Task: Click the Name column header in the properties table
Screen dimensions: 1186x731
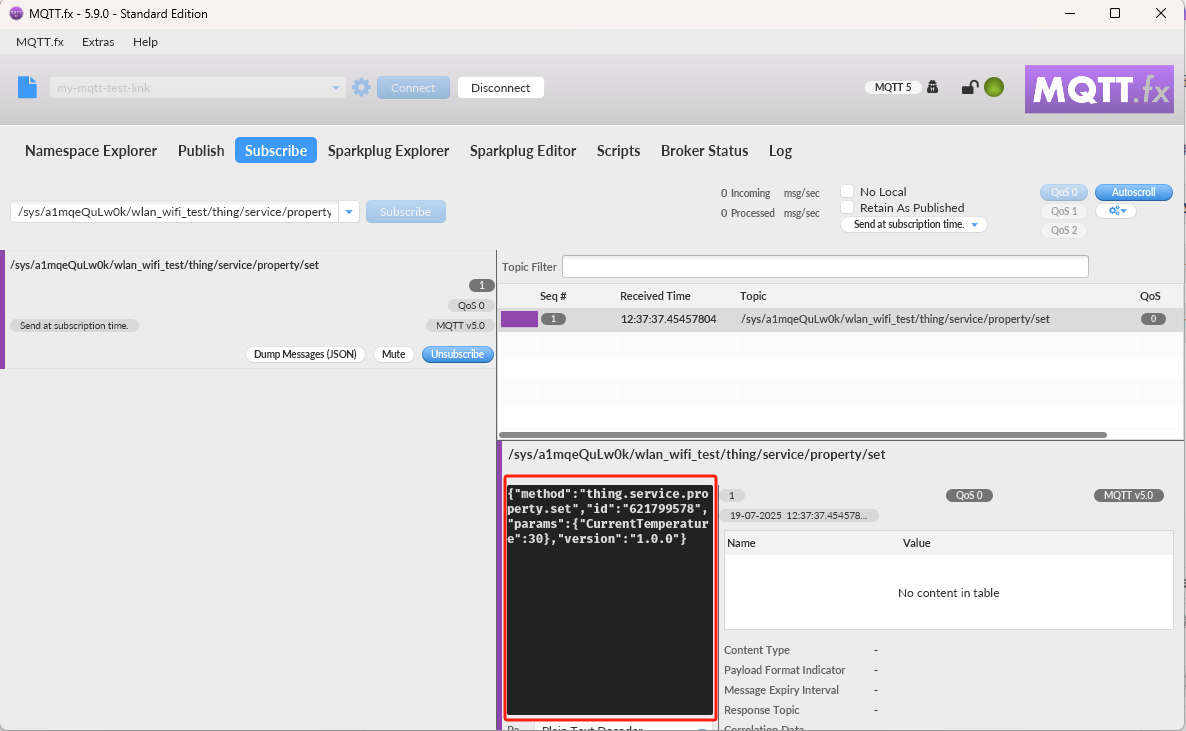Action: tap(741, 543)
